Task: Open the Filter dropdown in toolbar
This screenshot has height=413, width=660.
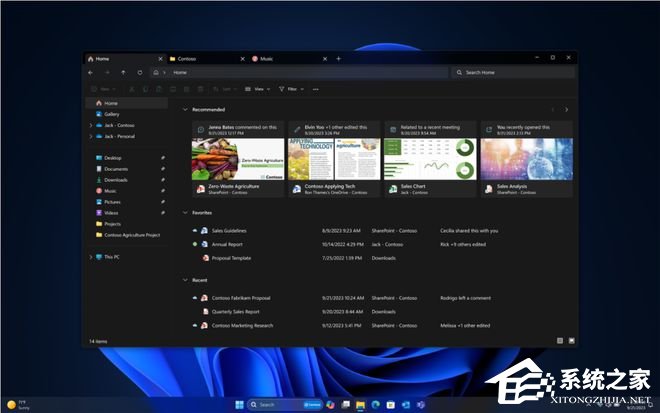Action: coord(291,89)
